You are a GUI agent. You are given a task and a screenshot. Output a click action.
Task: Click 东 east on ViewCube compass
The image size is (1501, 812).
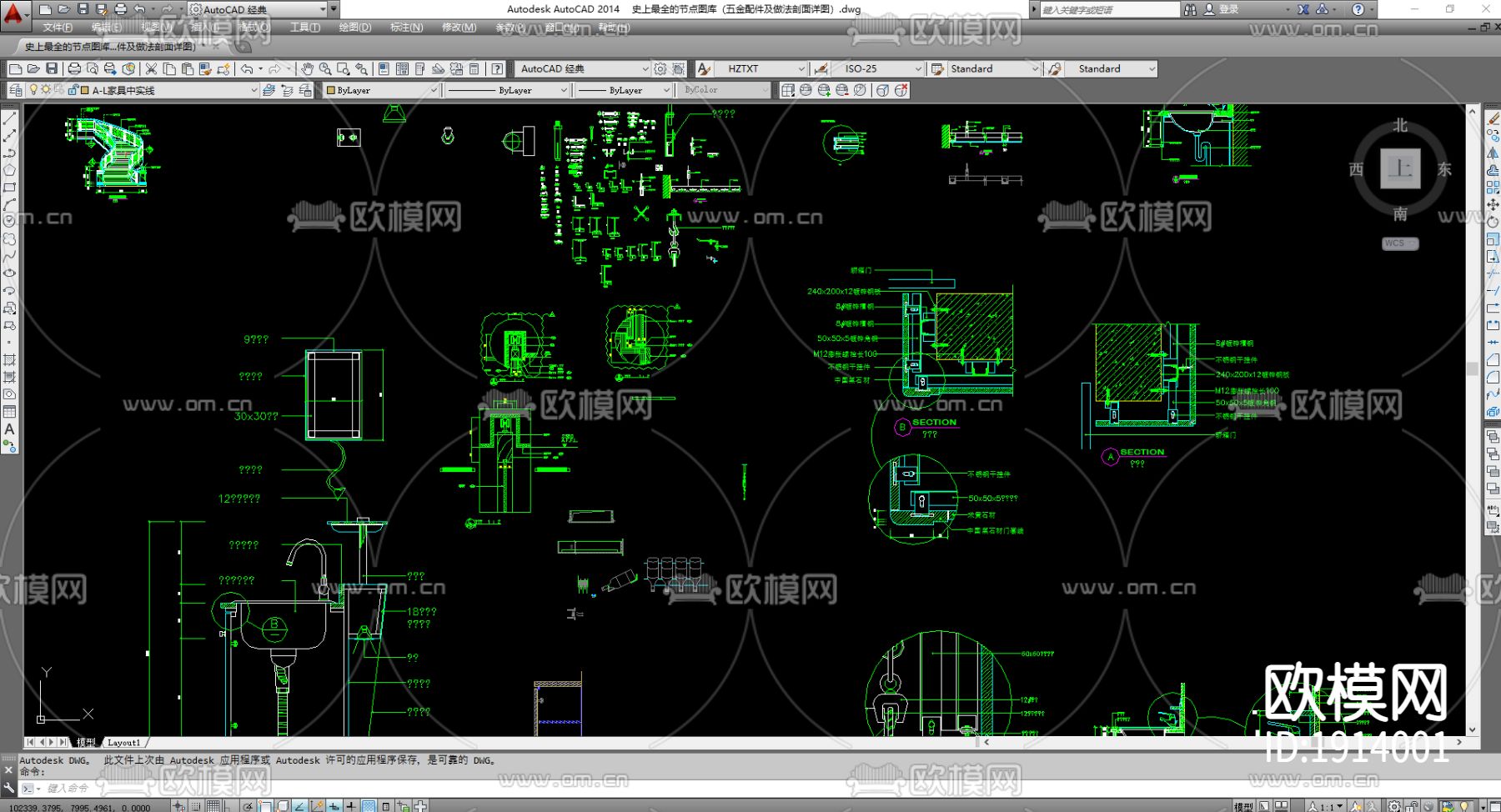point(1444,169)
